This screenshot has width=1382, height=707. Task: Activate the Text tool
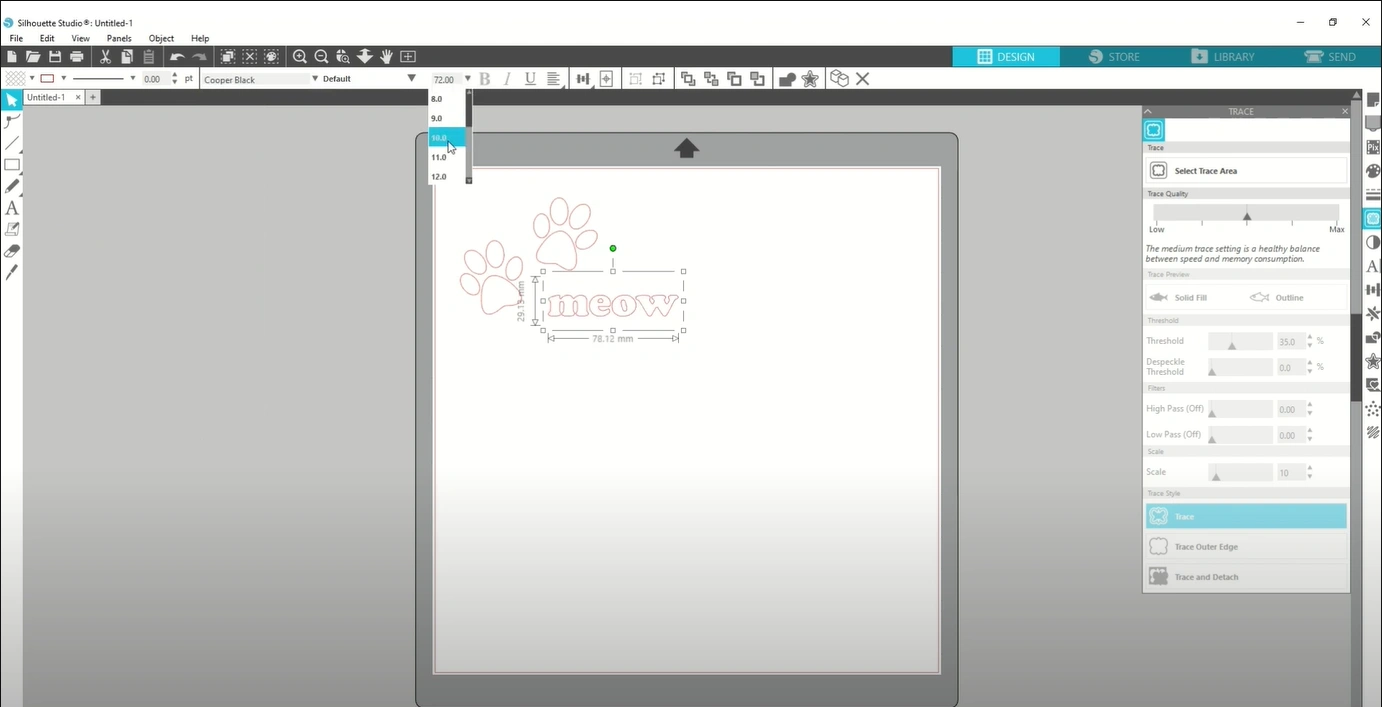[x=12, y=208]
